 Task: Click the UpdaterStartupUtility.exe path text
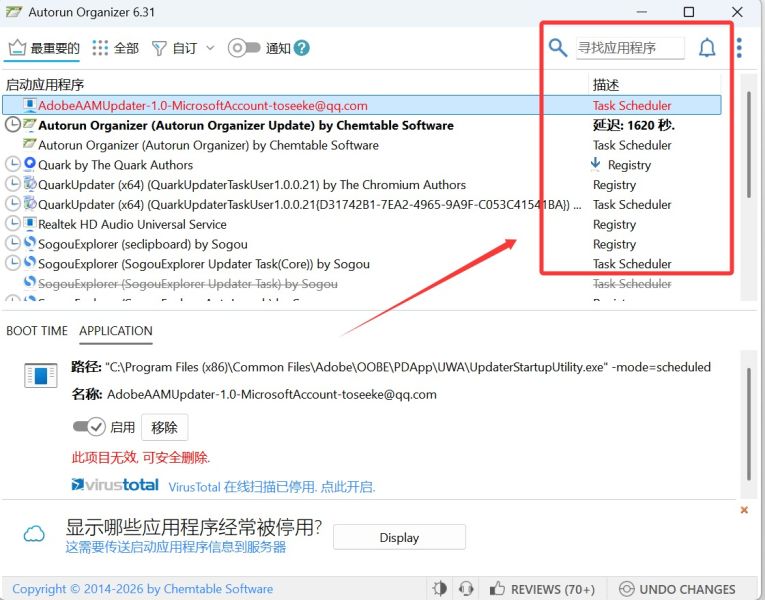pyautogui.click(x=408, y=367)
